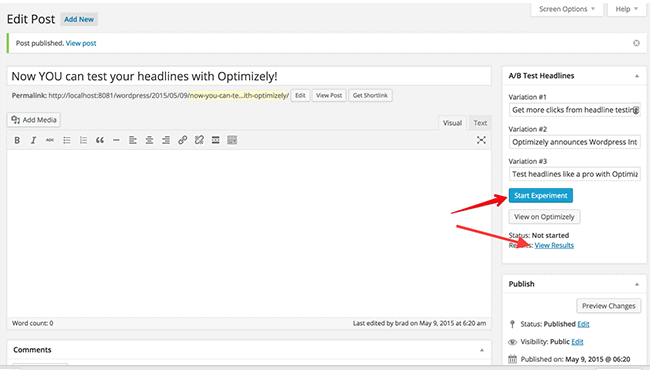Switch to the Visual editor tab
The height and width of the screenshot is (370, 650).
(452, 123)
